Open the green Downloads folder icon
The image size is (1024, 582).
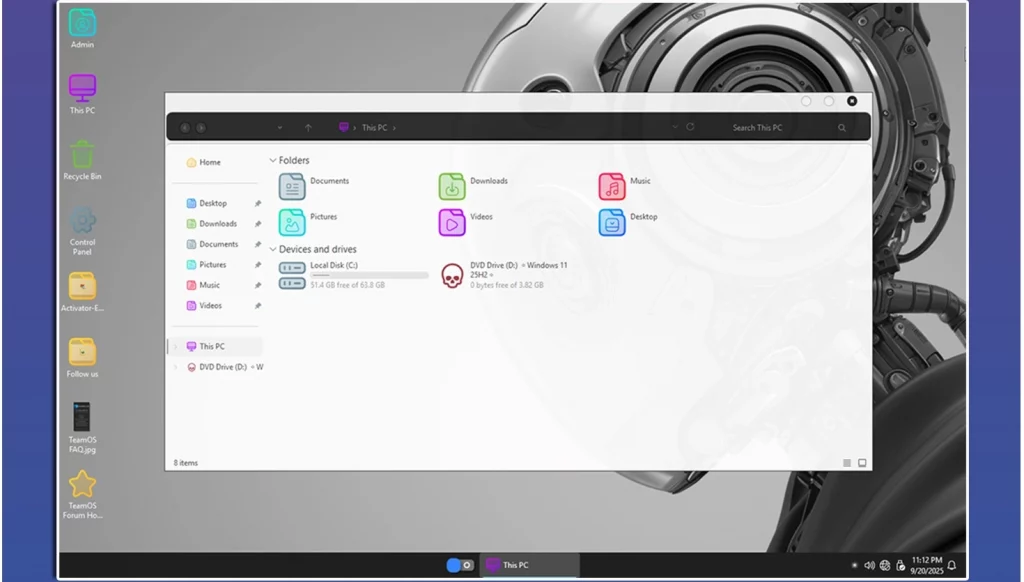pyautogui.click(x=452, y=187)
